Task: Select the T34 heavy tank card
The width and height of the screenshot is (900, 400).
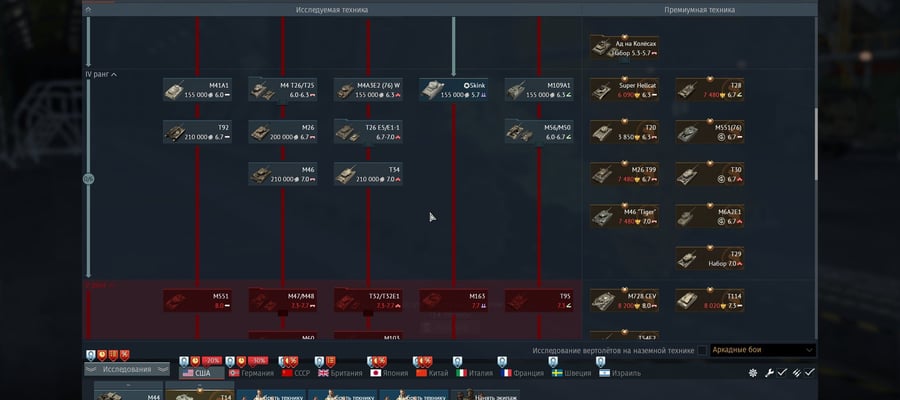Action: 368,174
